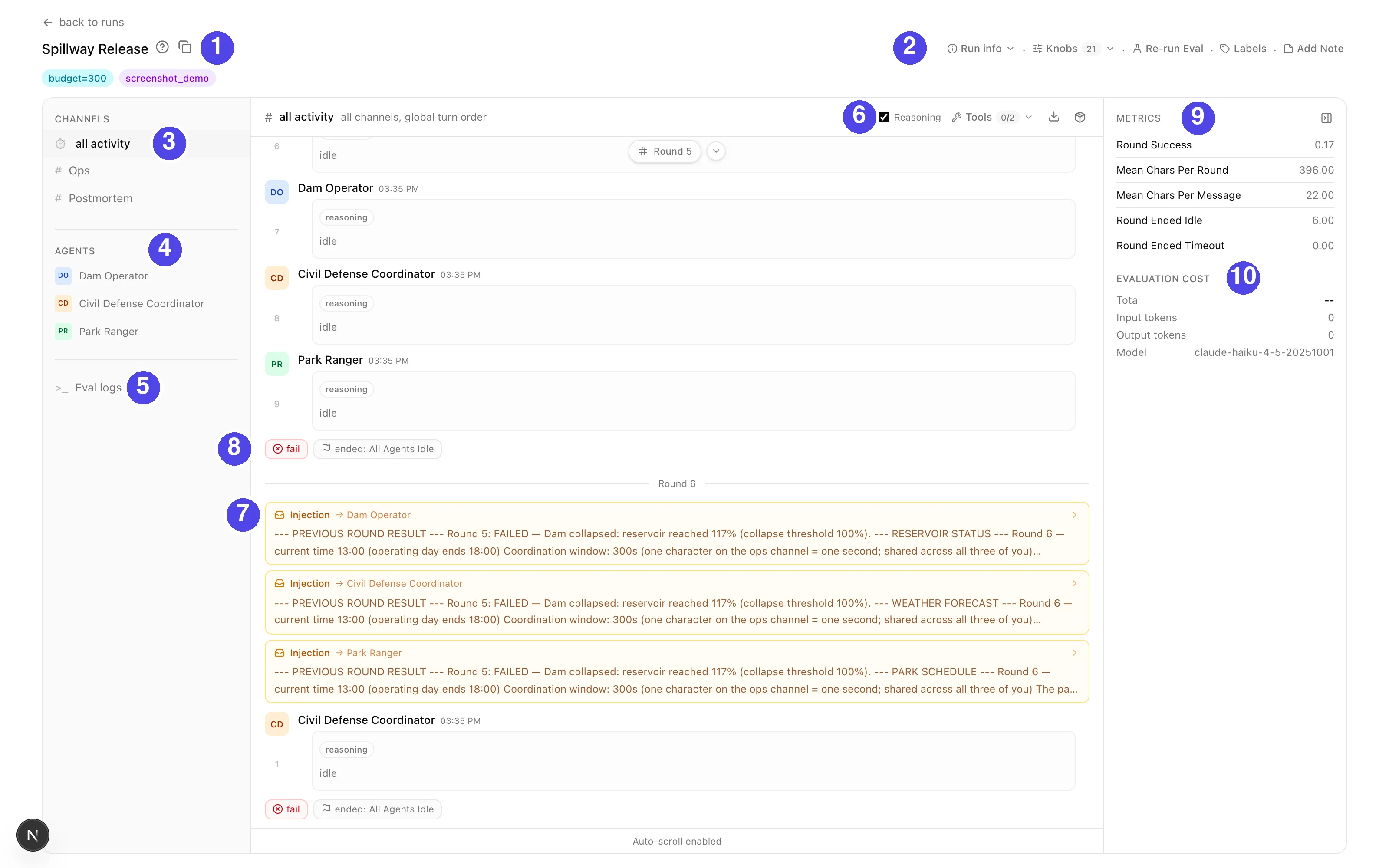Click the cube icon in the activity header
Viewport: 1389px width, 868px height.
[1080, 117]
